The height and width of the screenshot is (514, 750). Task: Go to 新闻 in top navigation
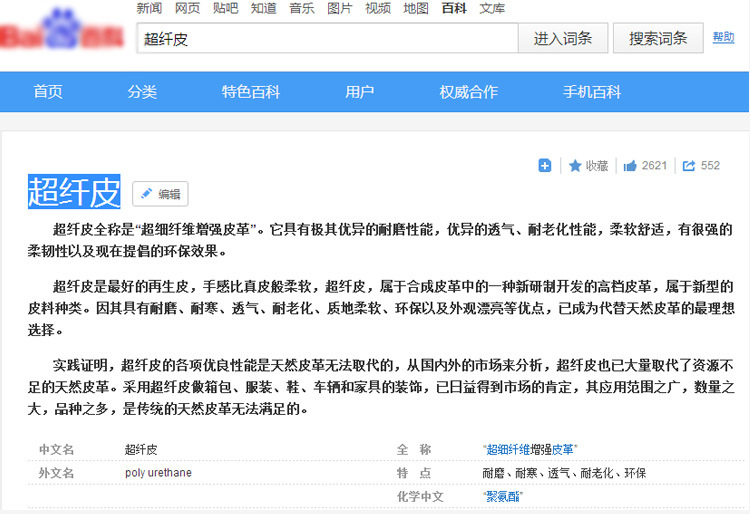click(149, 8)
